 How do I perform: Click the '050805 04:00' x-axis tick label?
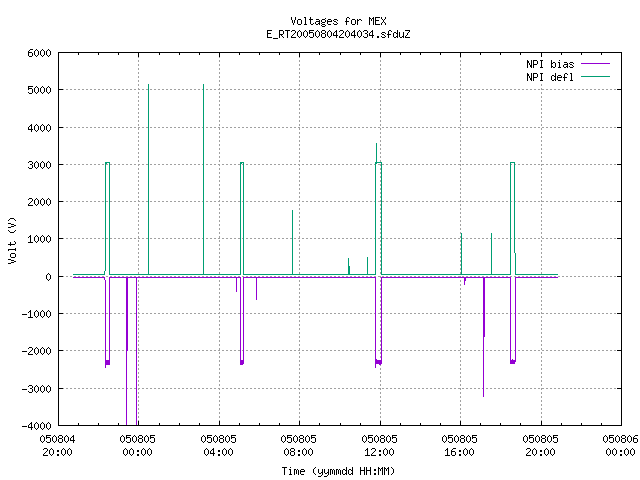(x=218, y=446)
